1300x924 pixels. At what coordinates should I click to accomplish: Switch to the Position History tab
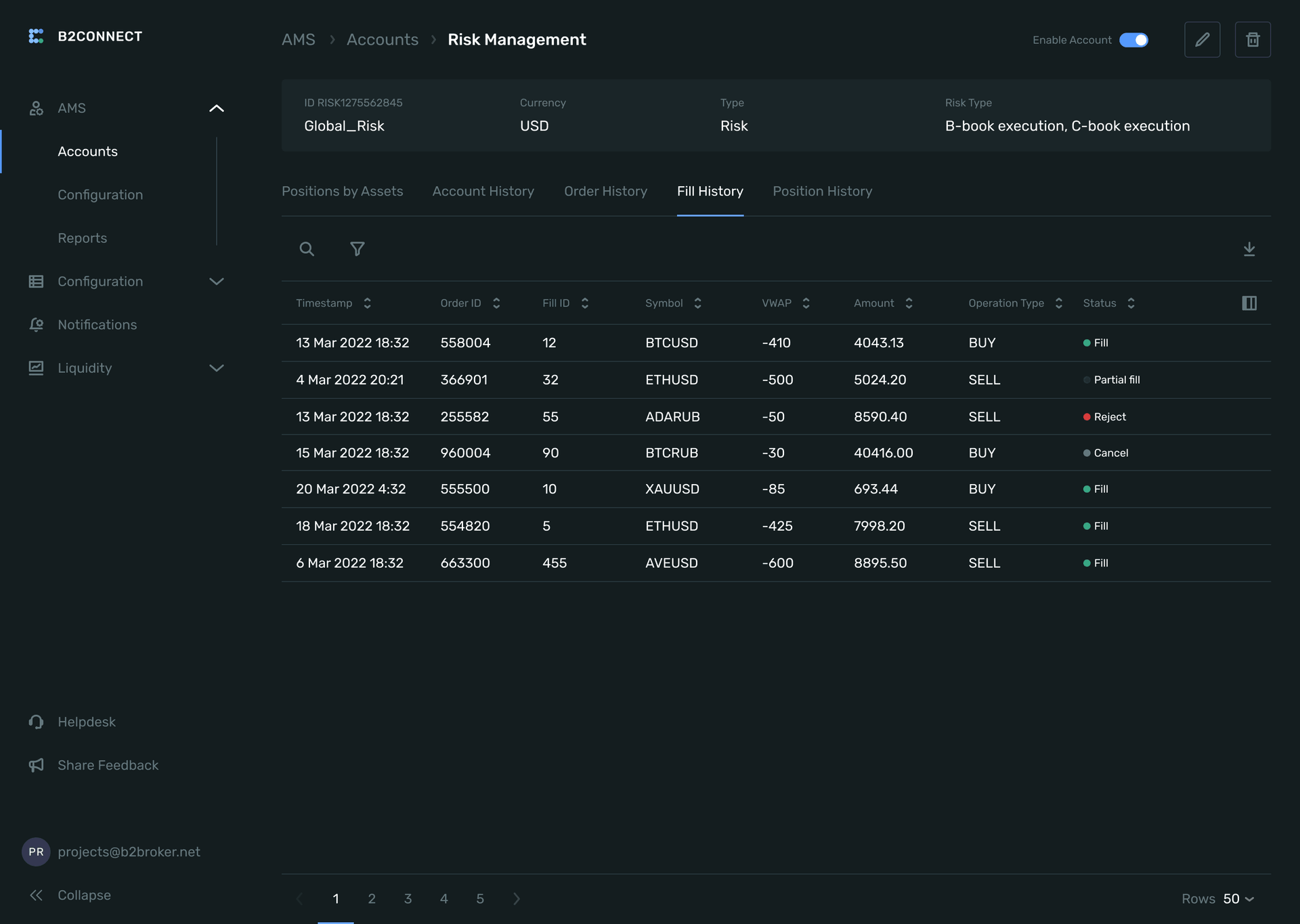coord(822,192)
